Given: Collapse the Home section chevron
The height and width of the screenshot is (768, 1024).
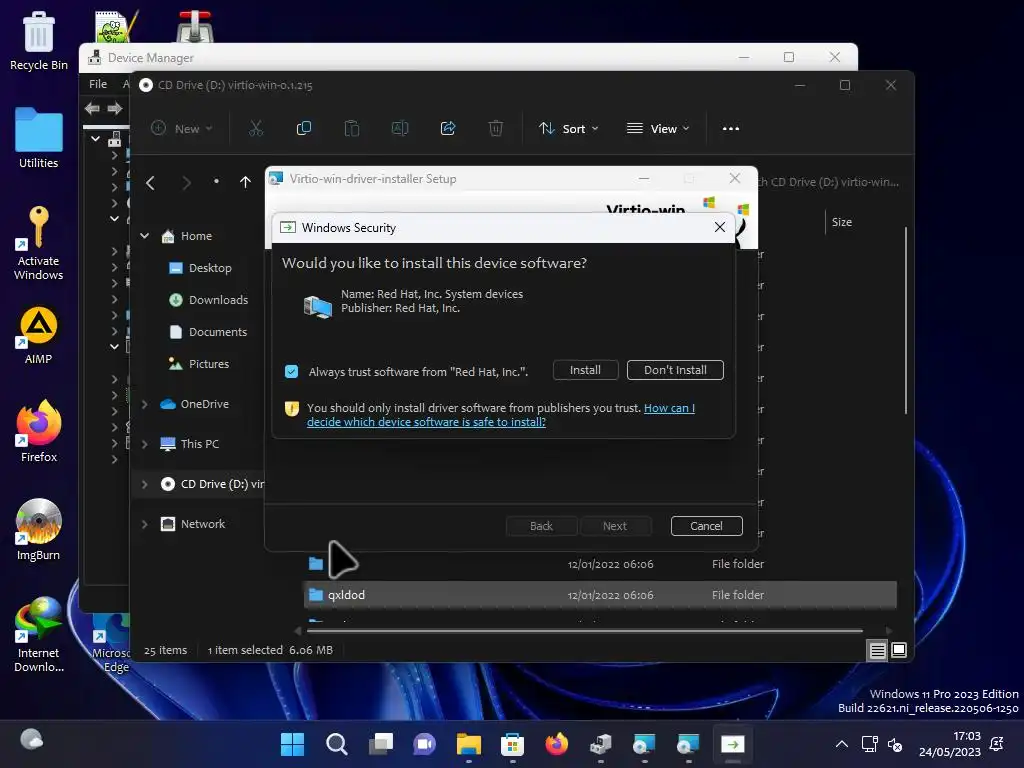Looking at the screenshot, I should click(x=144, y=236).
